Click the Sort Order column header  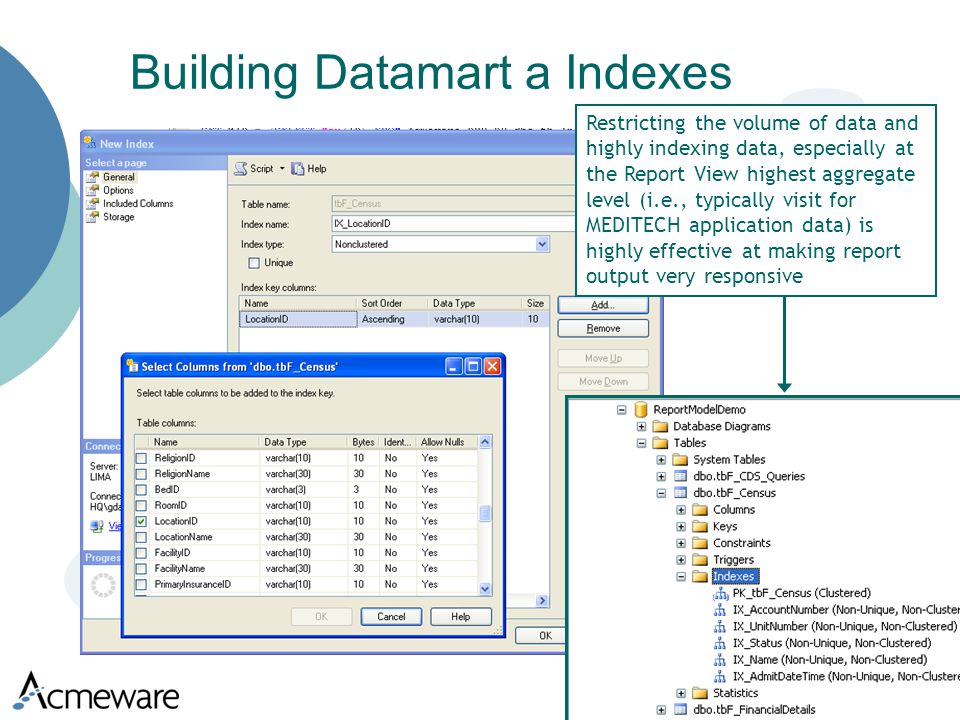pos(392,303)
